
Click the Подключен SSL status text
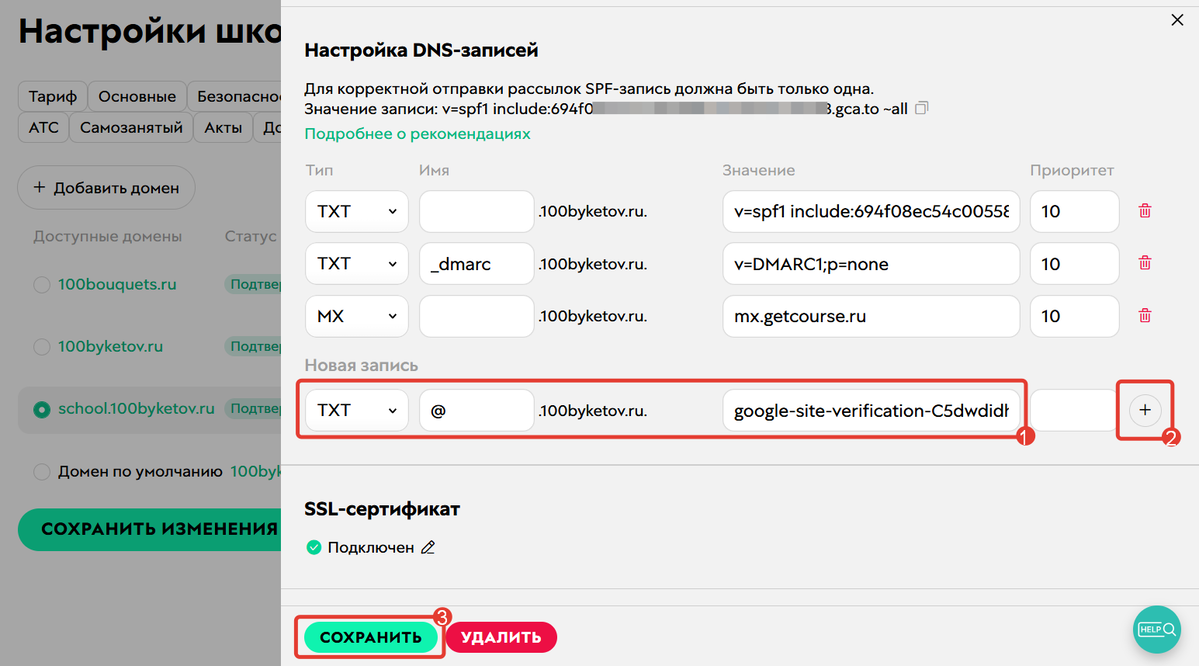(370, 547)
